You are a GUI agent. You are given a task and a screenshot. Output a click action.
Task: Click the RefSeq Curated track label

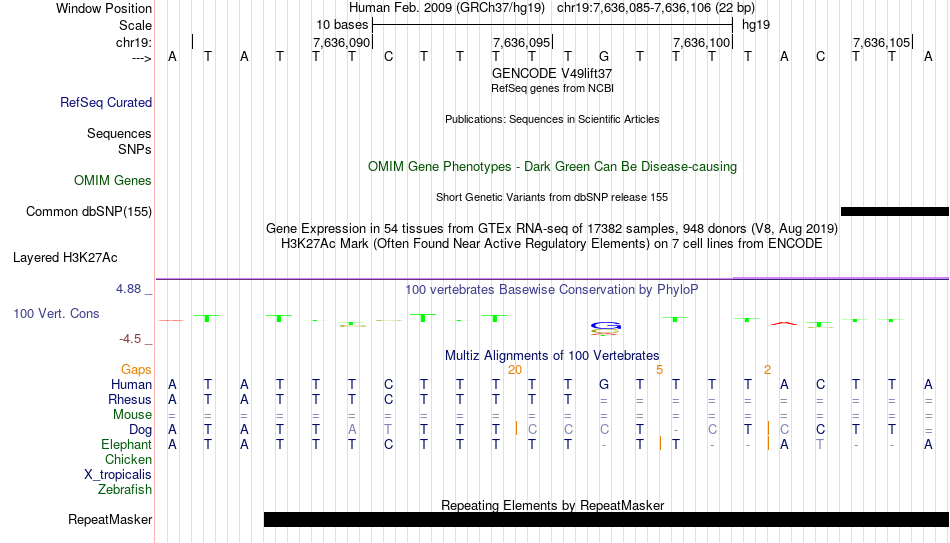point(106,102)
